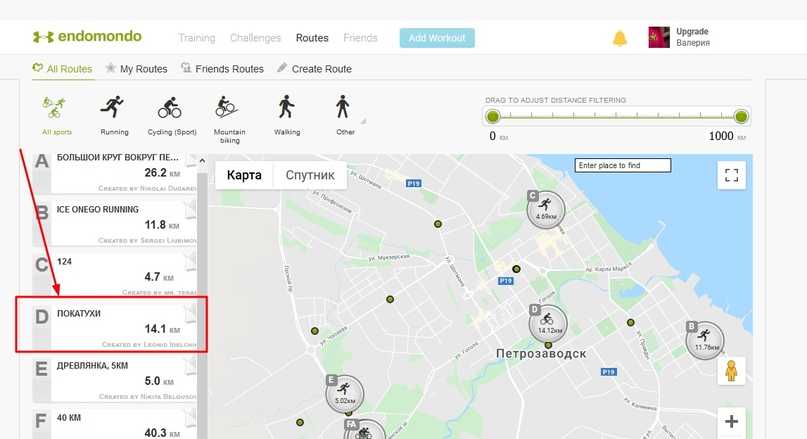
Task: Open the Training menu
Action: [197, 38]
